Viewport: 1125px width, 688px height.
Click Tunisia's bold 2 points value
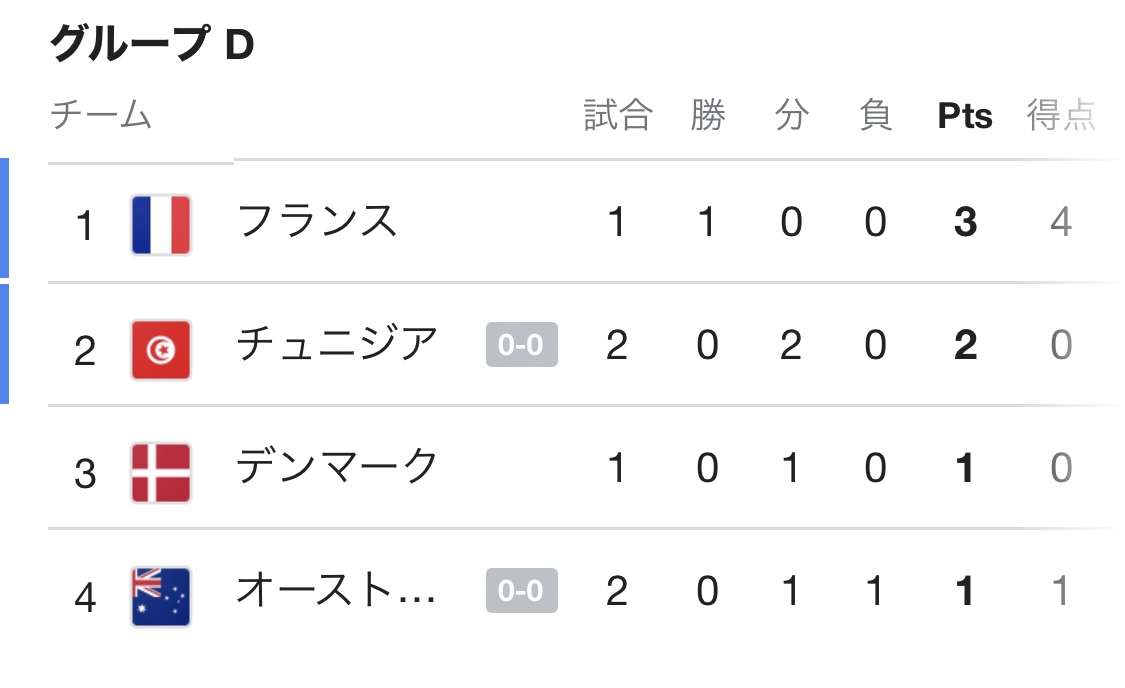[966, 345]
